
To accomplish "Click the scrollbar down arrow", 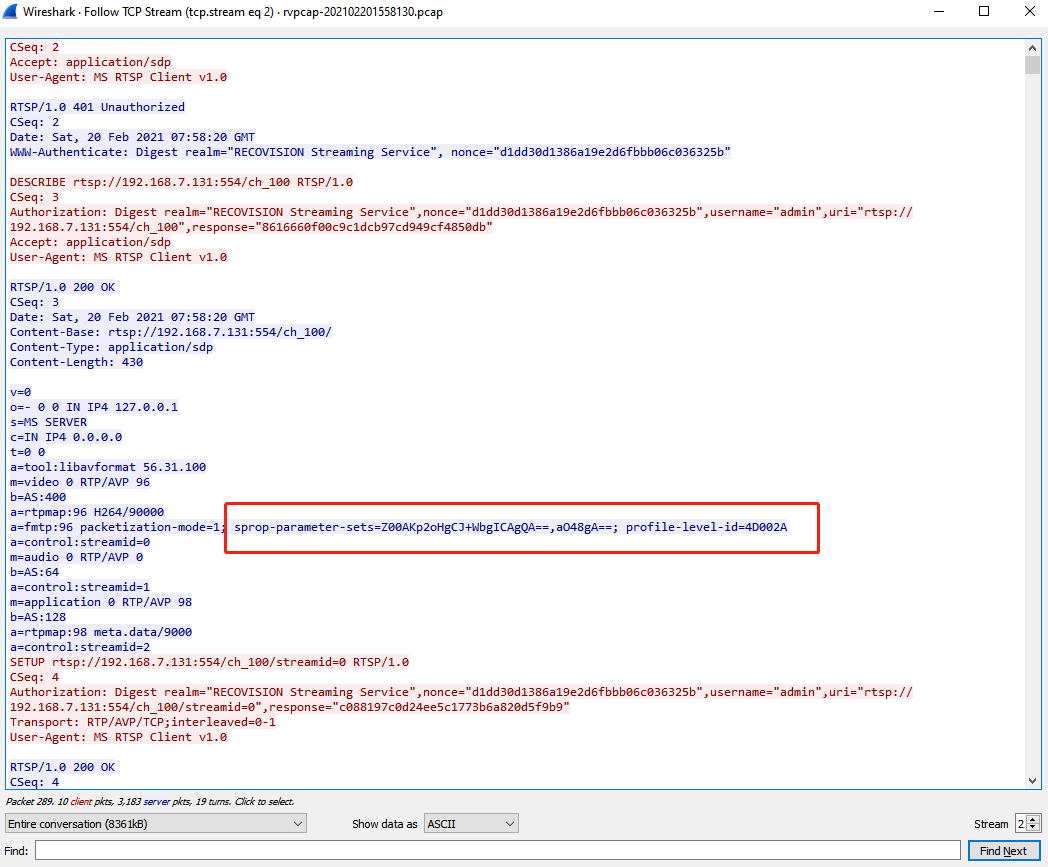I will [1033, 780].
